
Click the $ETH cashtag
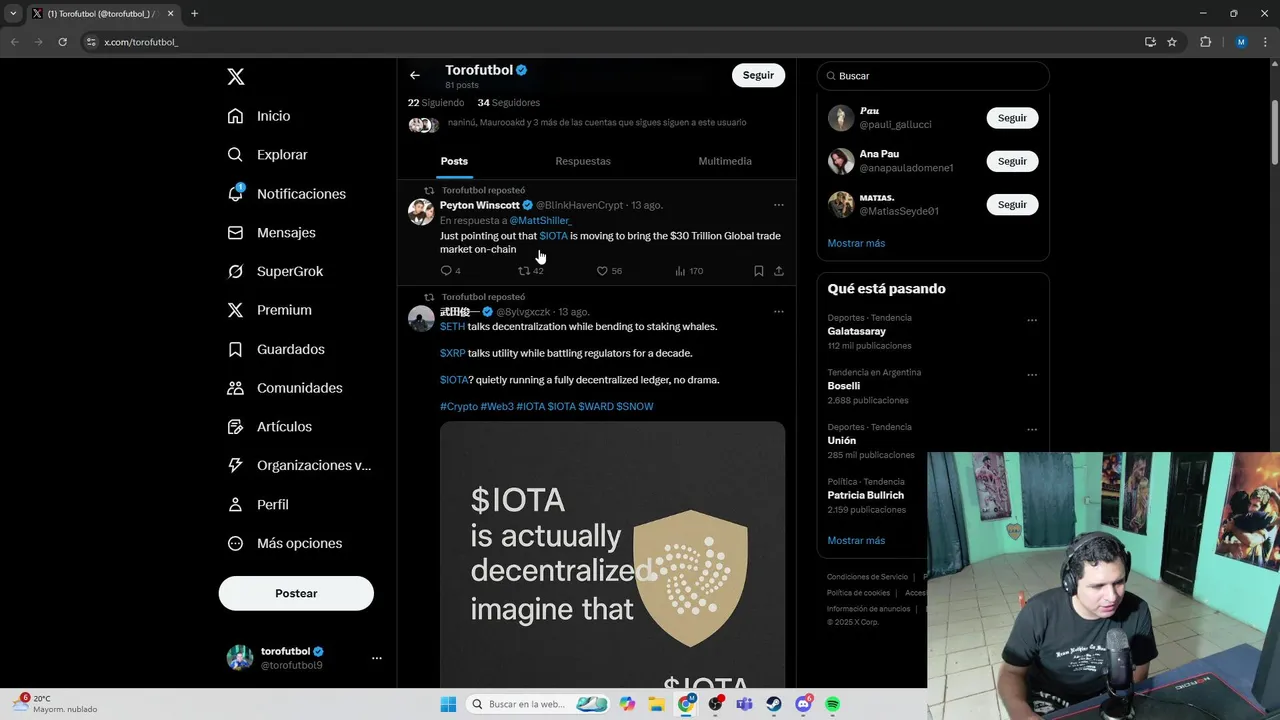tap(452, 327)
